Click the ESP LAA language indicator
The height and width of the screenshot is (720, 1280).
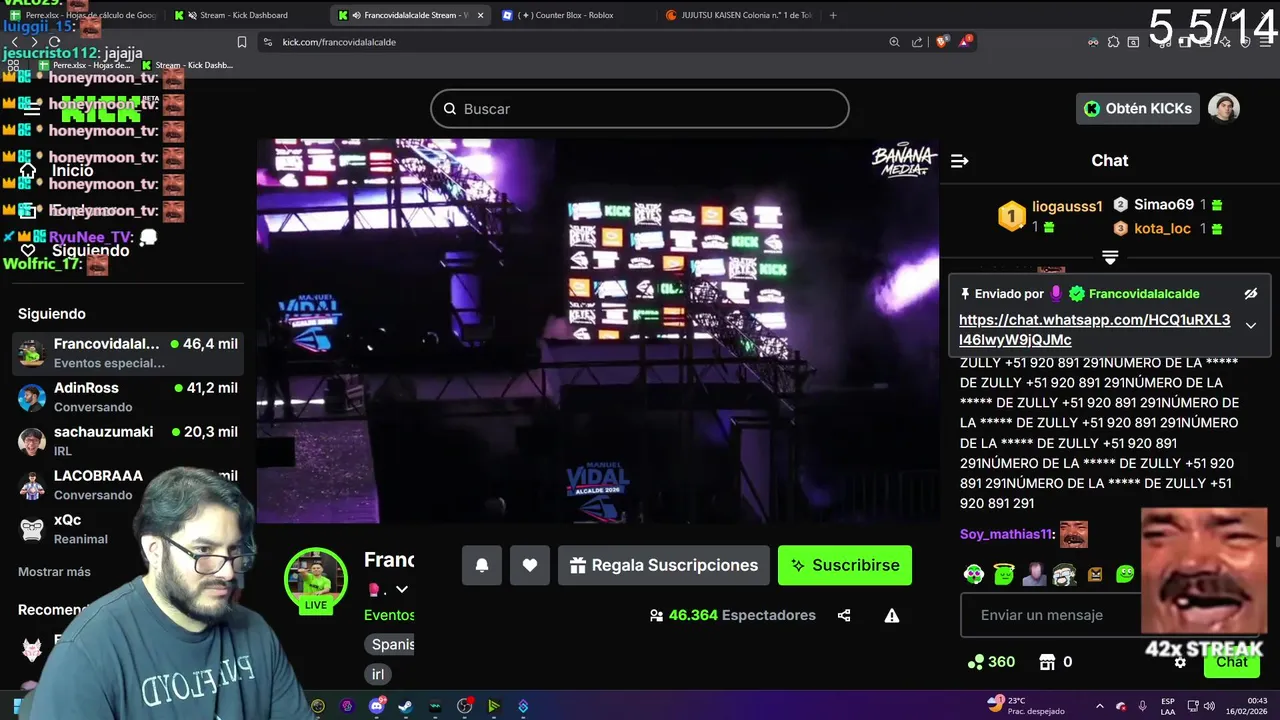1169,706
